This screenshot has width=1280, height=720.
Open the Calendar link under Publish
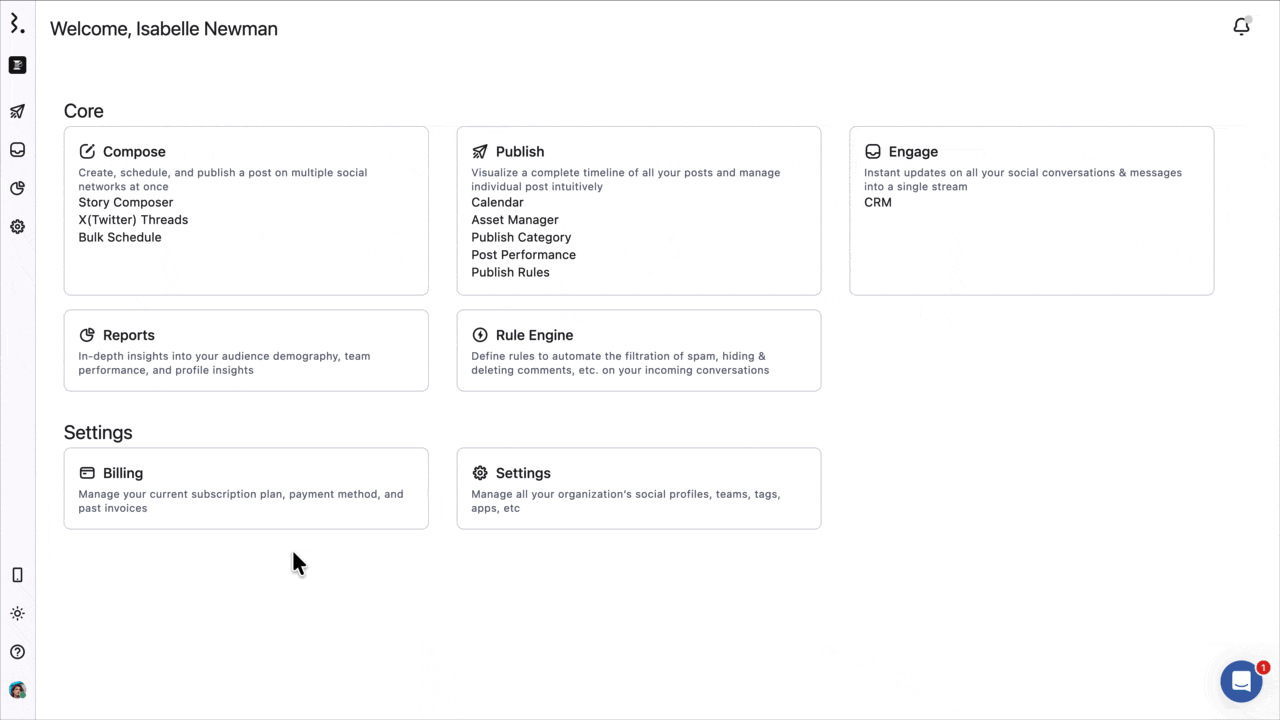pos(497,202)
